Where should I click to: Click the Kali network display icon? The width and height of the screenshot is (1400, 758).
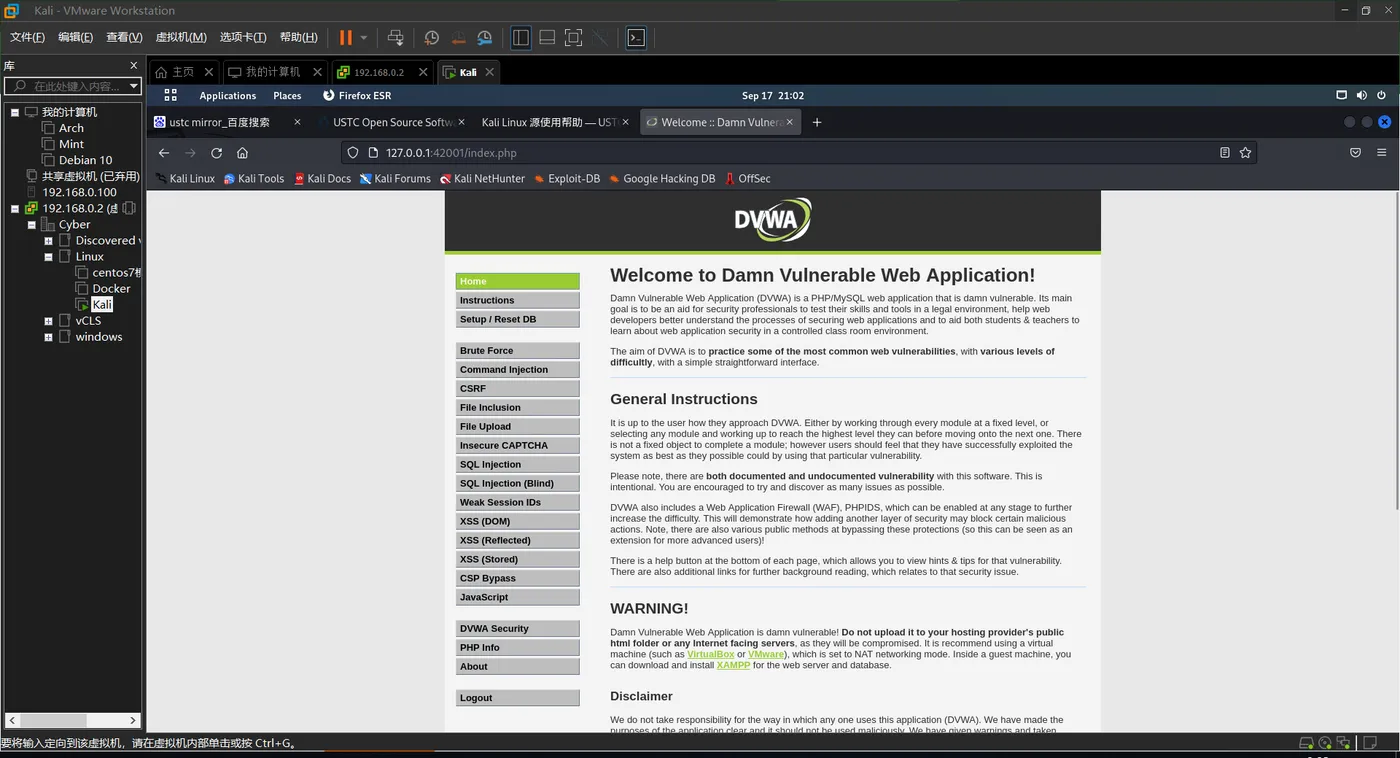point(1341,95)
